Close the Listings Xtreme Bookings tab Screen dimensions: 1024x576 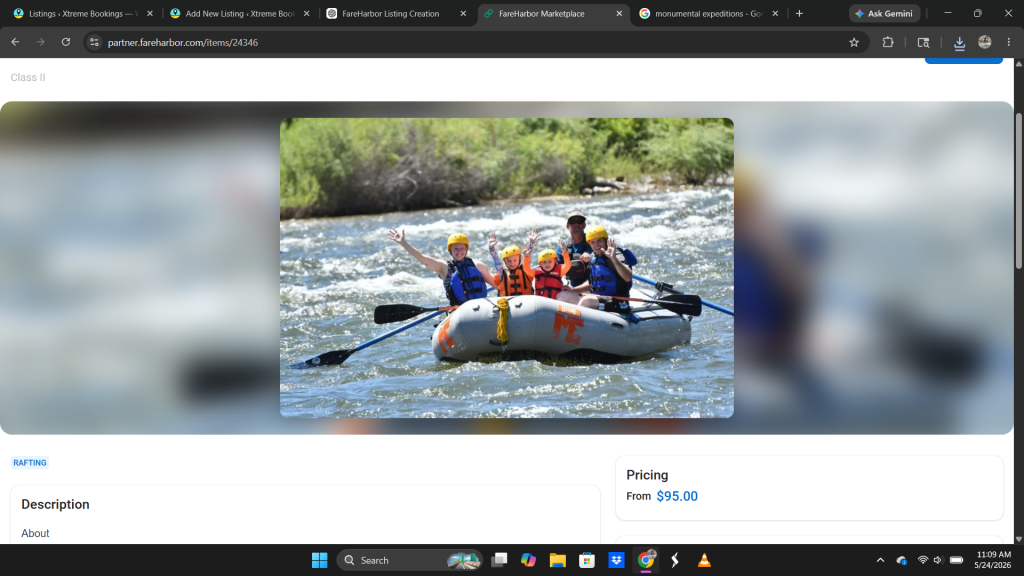tap(150, 13)
